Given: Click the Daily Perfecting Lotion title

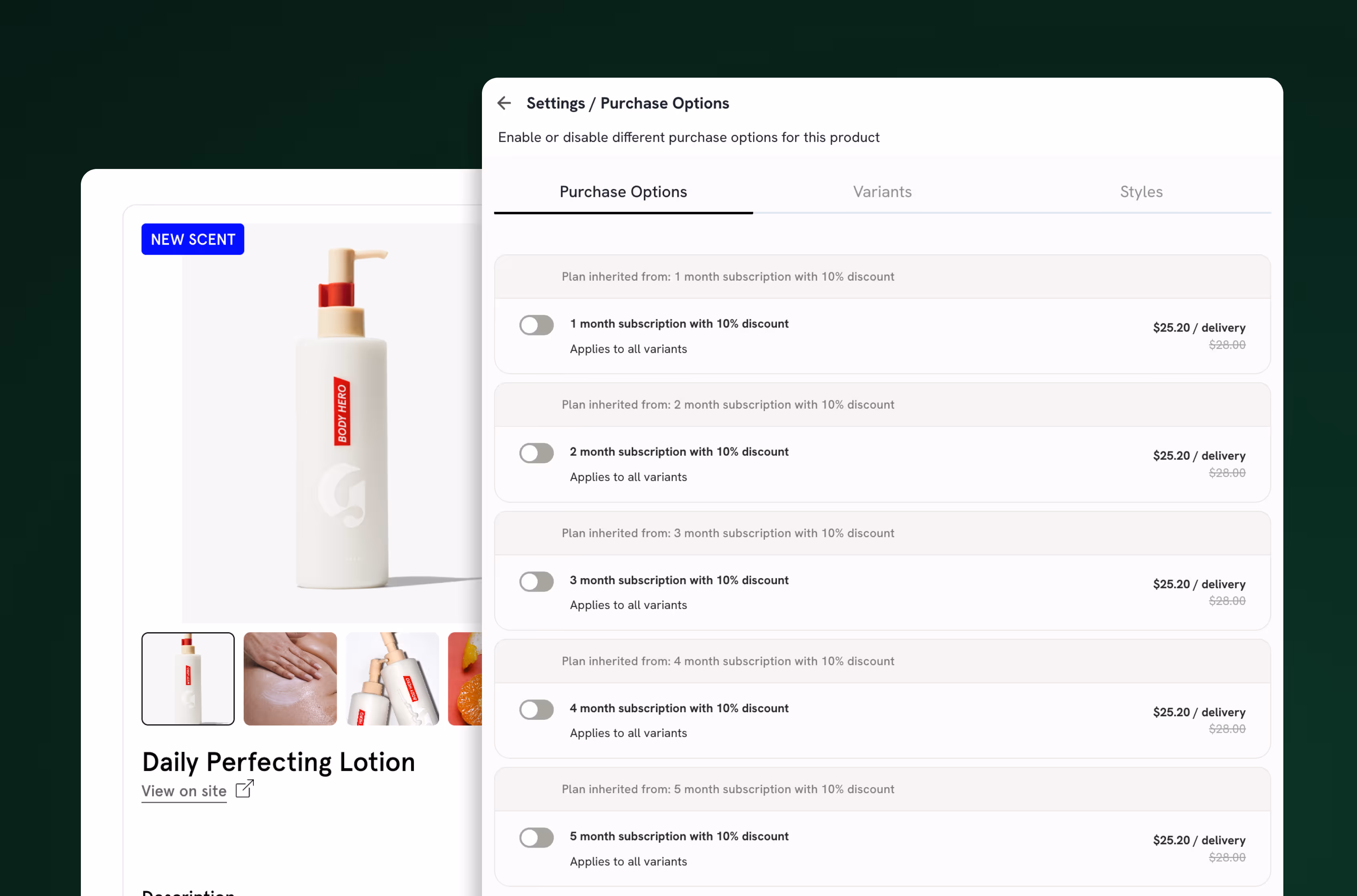Looking at the screenshot, I should pyautogui.click(x=278, y=762).
